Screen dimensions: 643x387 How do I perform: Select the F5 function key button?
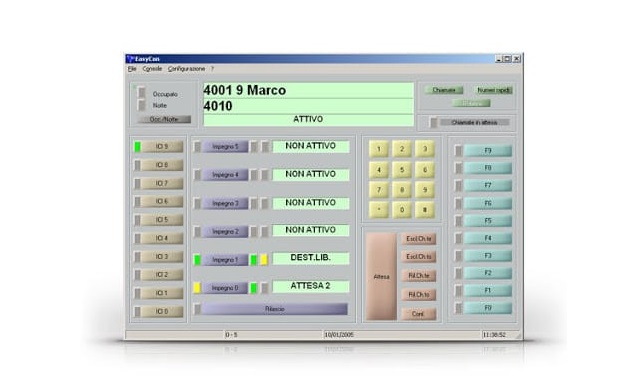488,221
